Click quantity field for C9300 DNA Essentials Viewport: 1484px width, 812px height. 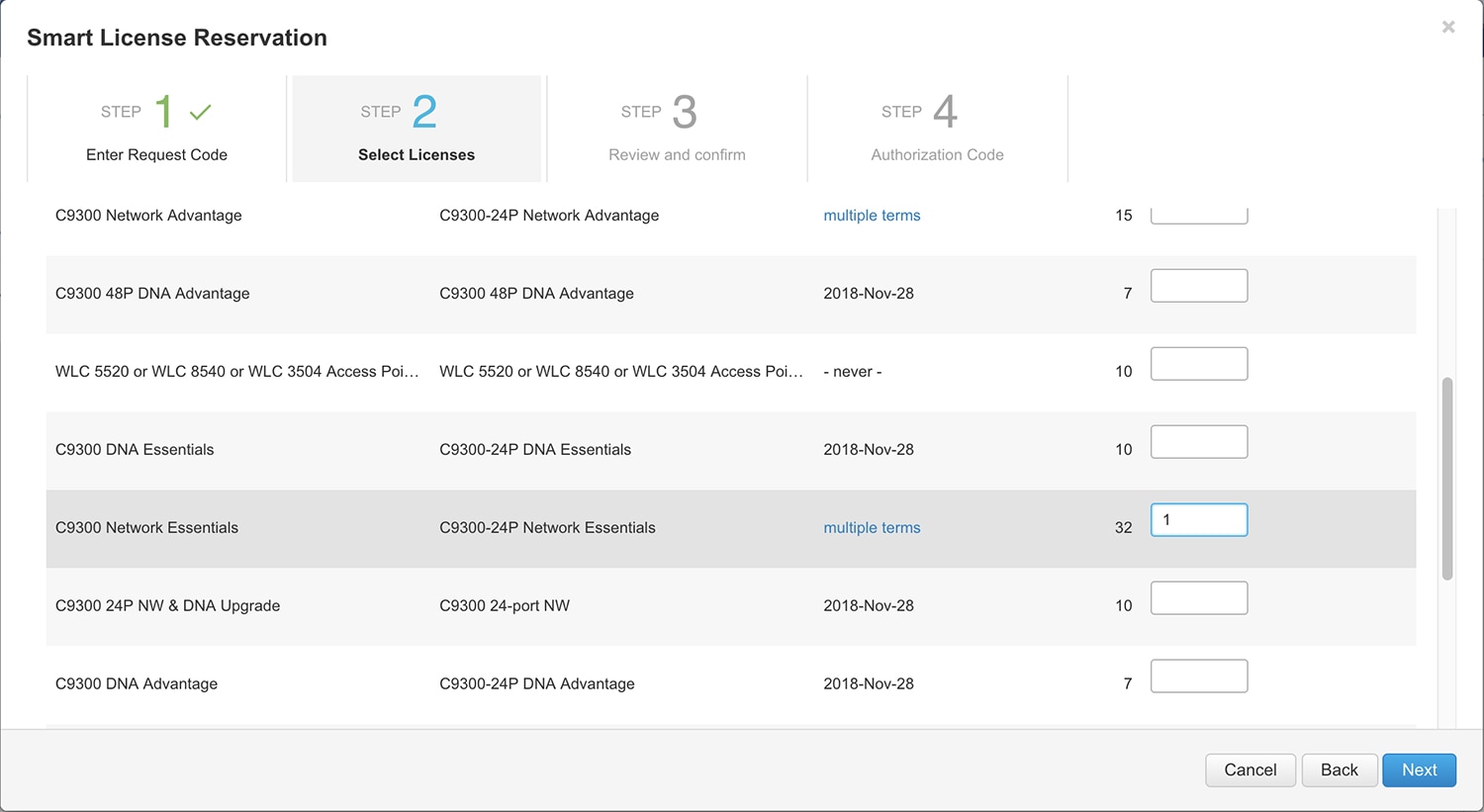point(1199,442)
